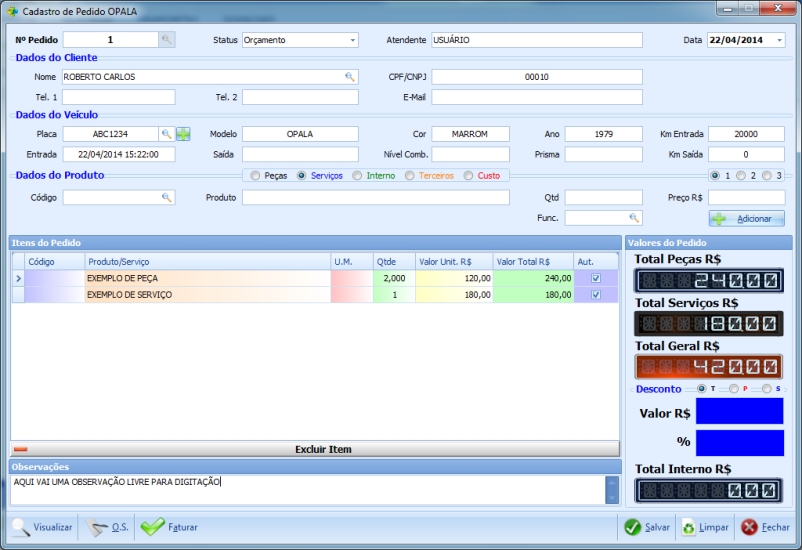Click the green plus icon to add vehicle

click(x=183, y=134)
